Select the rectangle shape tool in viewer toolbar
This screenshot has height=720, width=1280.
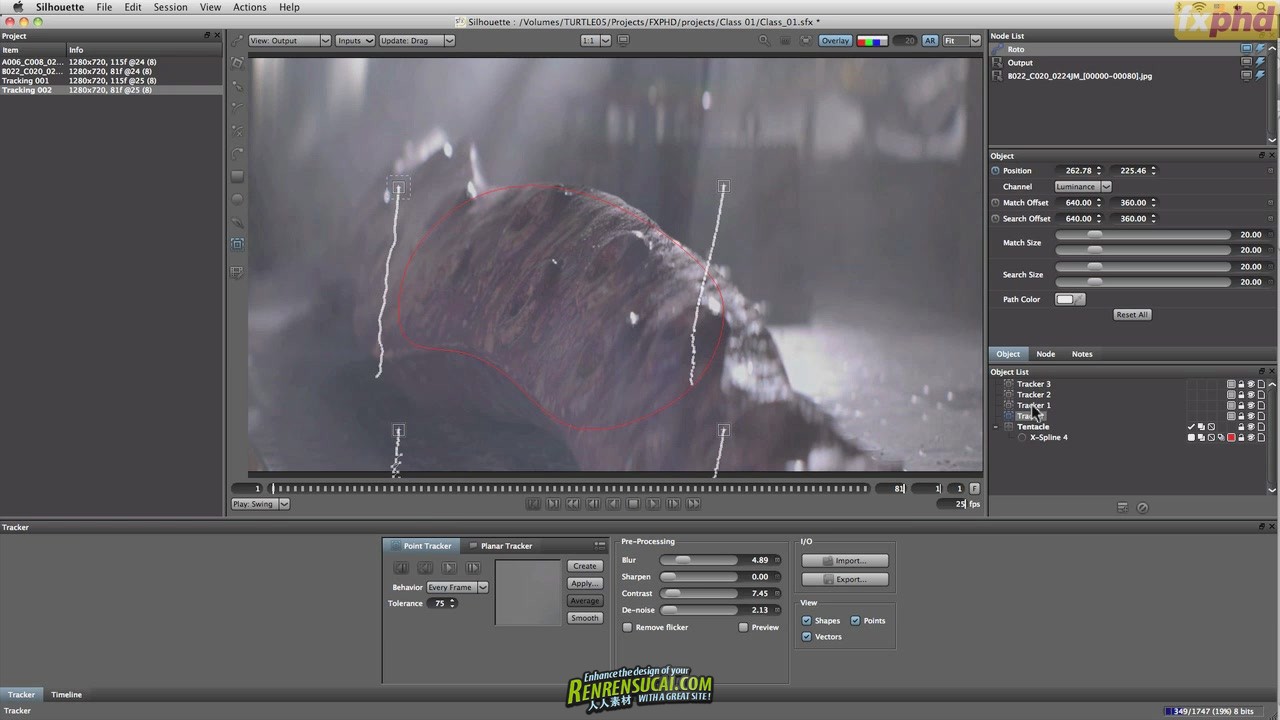pyautogui.click(x=237, y=176)
